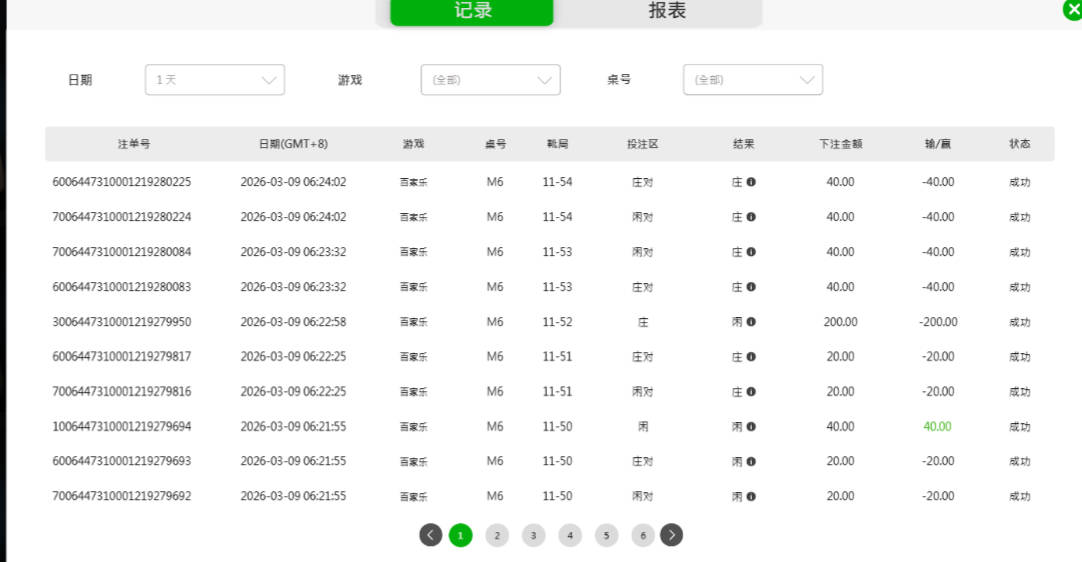Viewport: 1082px width, 562px height.
Task: Go to previous page with left arrow
Action: pos(430,535)
